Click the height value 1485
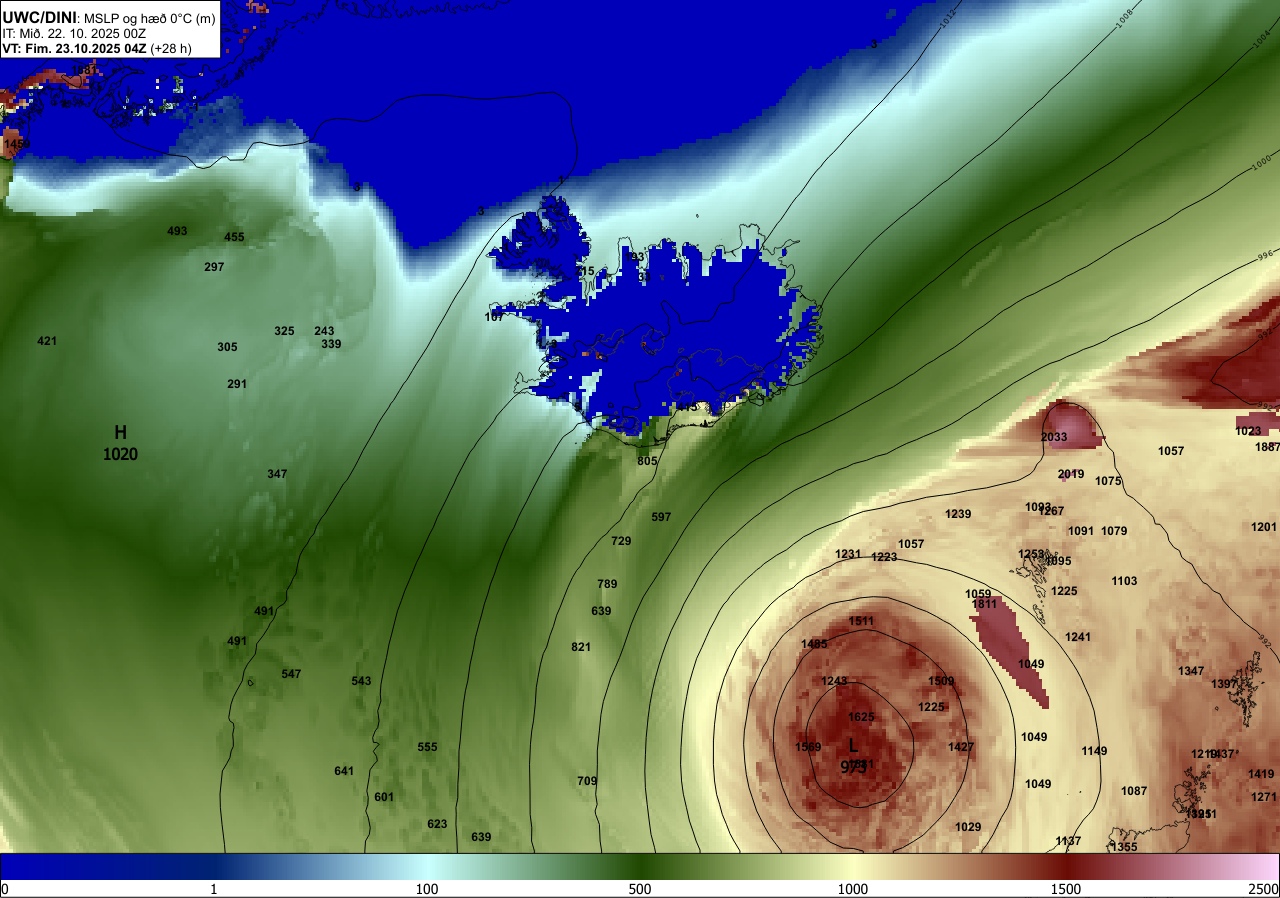The image size is (1280, 898). point(814,644)
